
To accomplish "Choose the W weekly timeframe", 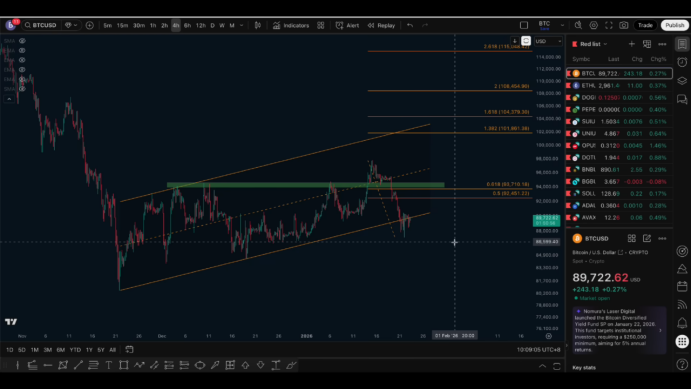I will (x=222, y=26).
